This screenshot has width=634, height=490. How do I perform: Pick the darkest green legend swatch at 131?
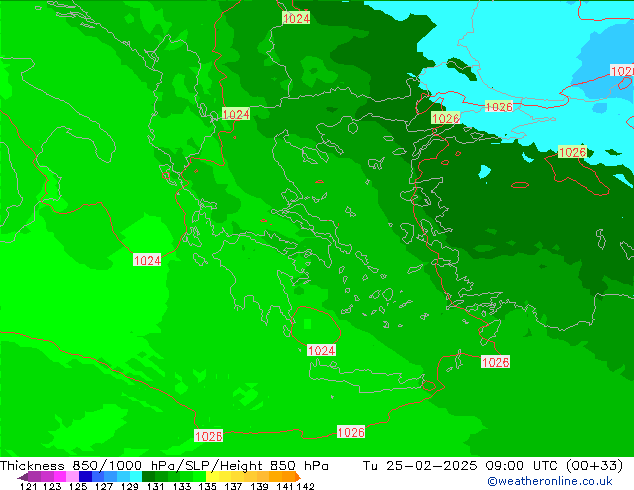pos(149,476)
